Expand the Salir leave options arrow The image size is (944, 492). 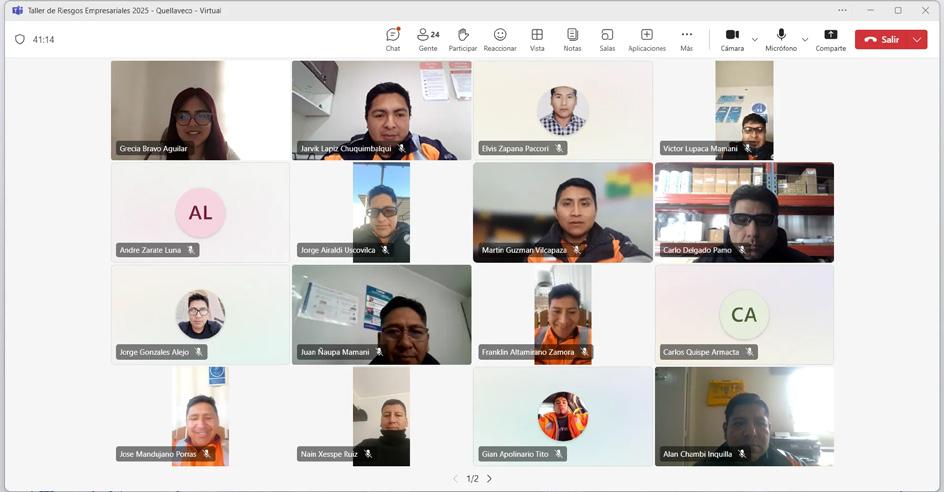917,40
